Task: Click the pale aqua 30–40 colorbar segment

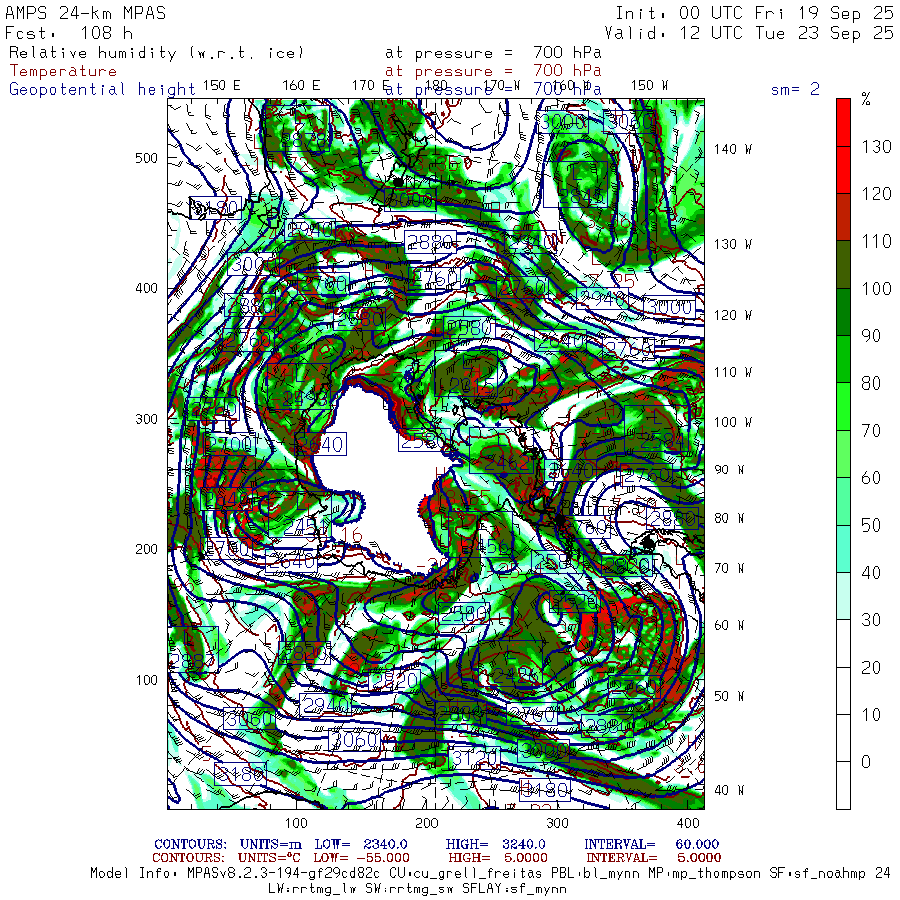Action: pyautogui.click(x=843, y=596)
